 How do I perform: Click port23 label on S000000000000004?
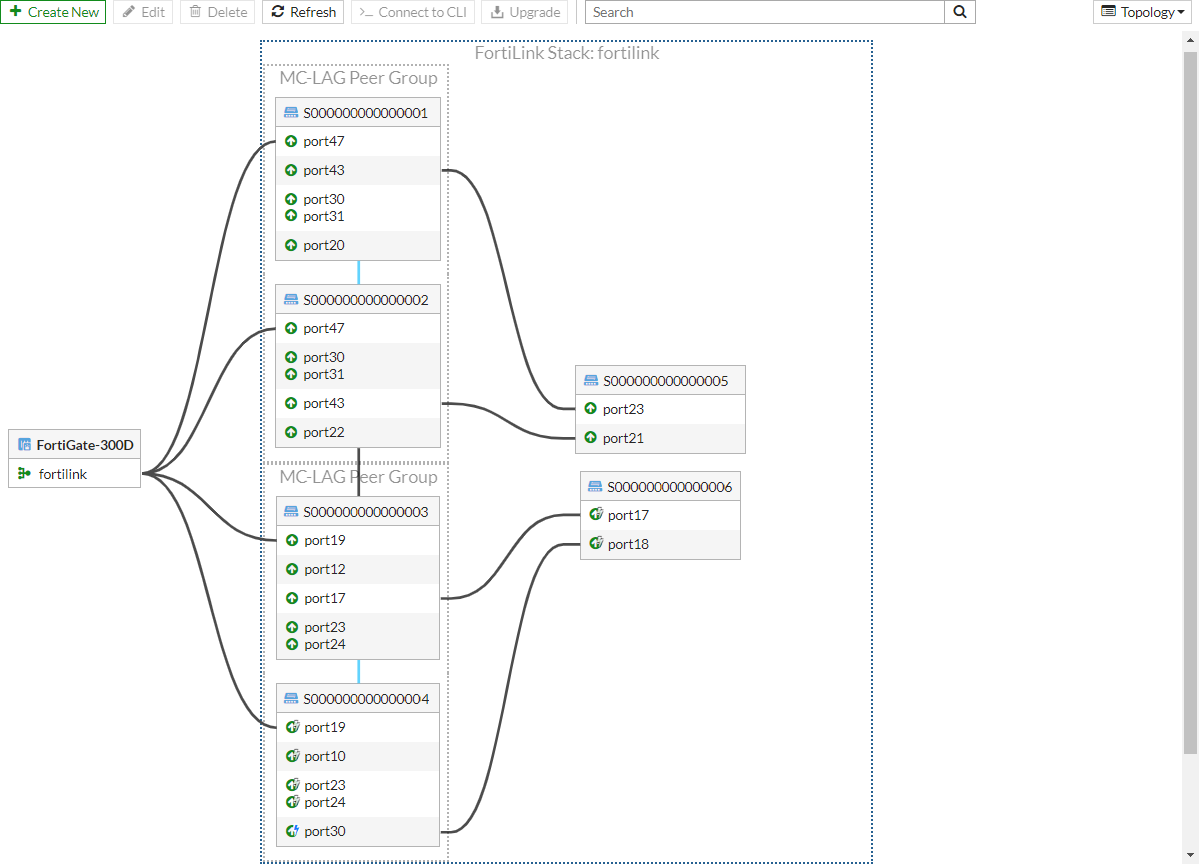[x=325, y=785]
